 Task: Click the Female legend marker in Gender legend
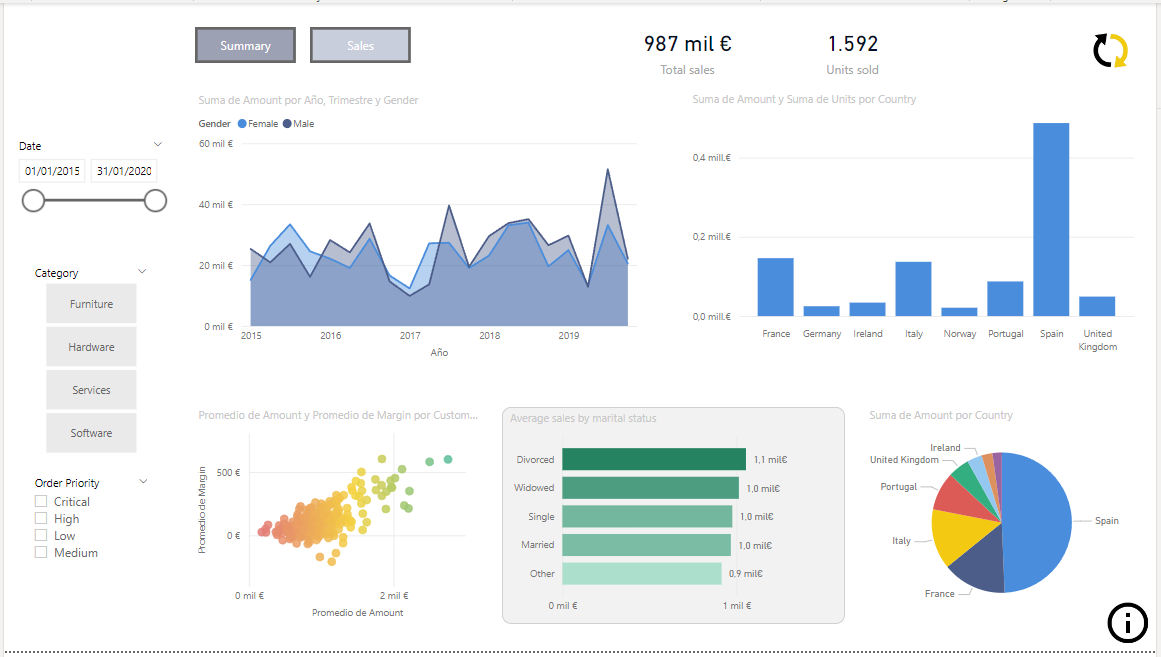coord(242,124)
